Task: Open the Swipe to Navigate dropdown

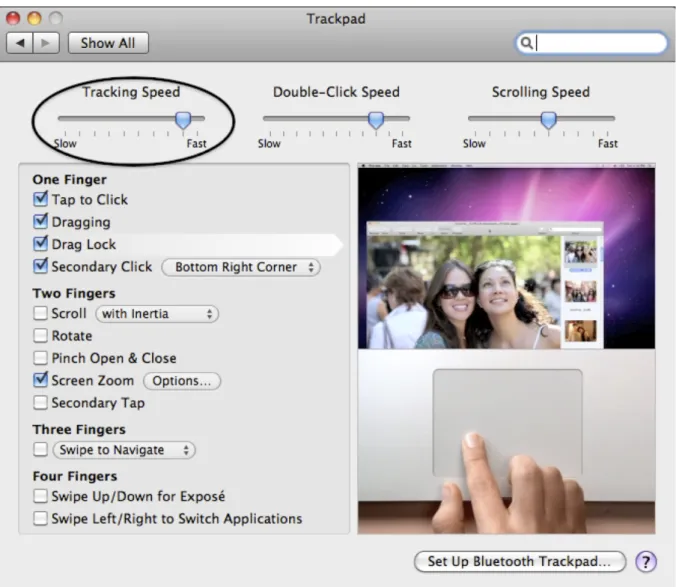Action: [x=124, y=450]
